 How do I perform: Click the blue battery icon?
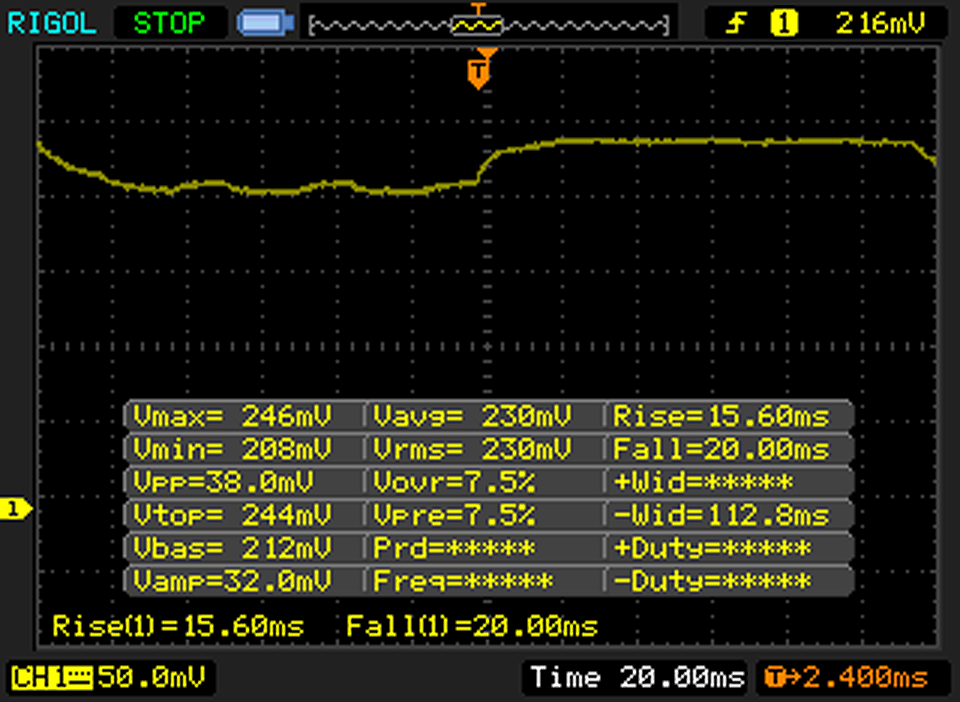pos(265,23)
